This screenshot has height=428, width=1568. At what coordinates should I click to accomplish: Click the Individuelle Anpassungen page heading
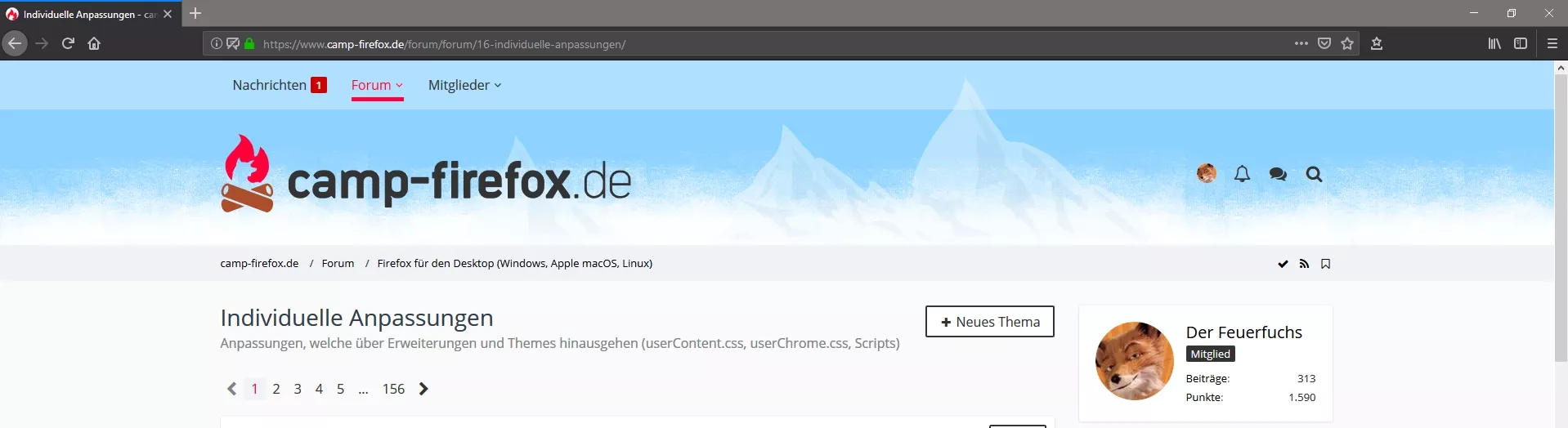click(356, 318)
